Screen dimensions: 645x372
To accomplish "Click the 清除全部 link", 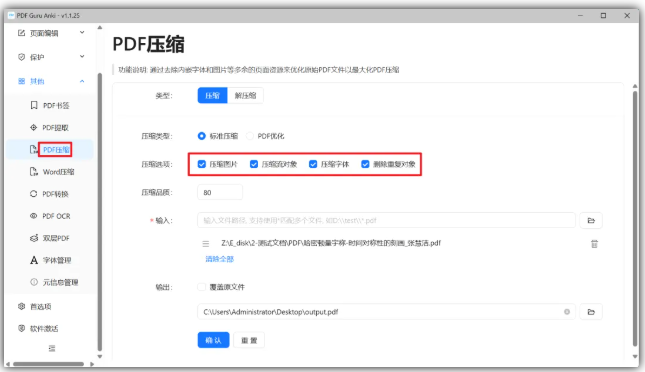I will click(220, 259).
